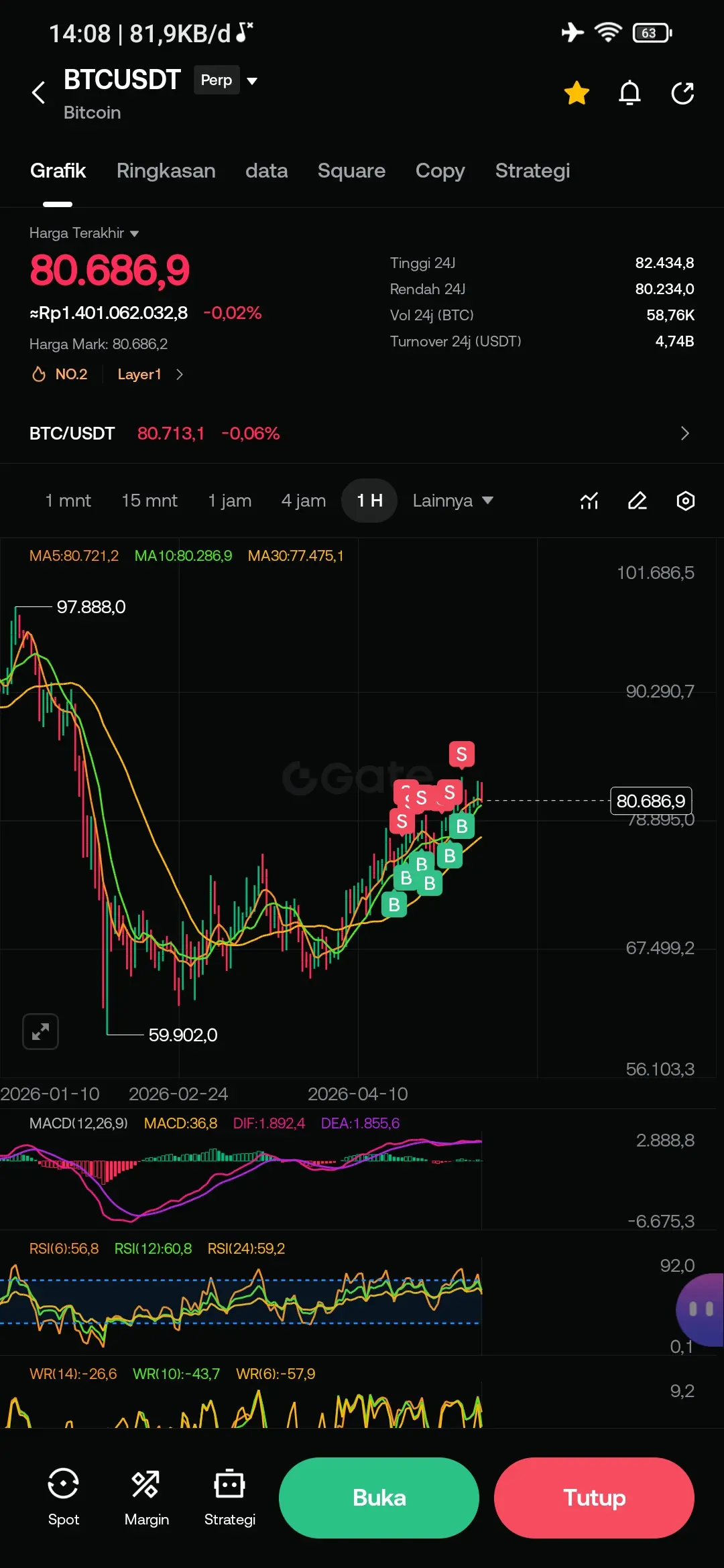Tap the MA30:77.475,1 label

[296, 556]
